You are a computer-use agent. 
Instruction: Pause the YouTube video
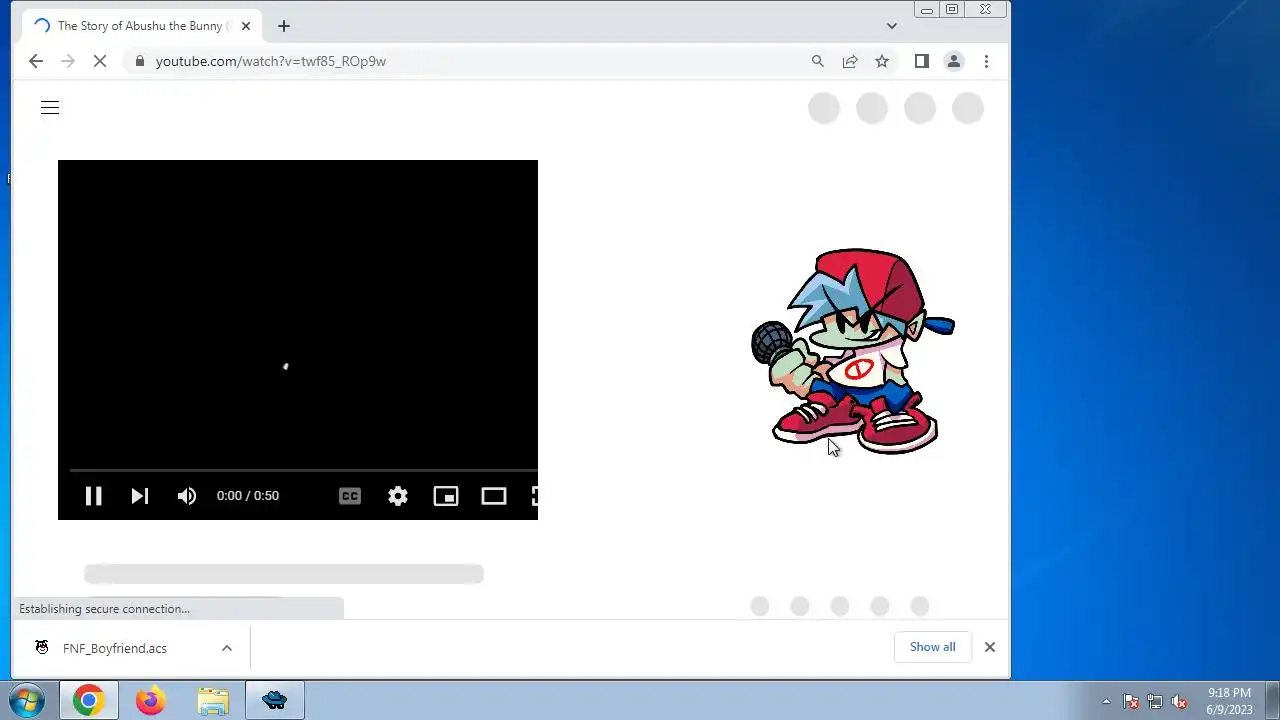click(x=93, y=496)
